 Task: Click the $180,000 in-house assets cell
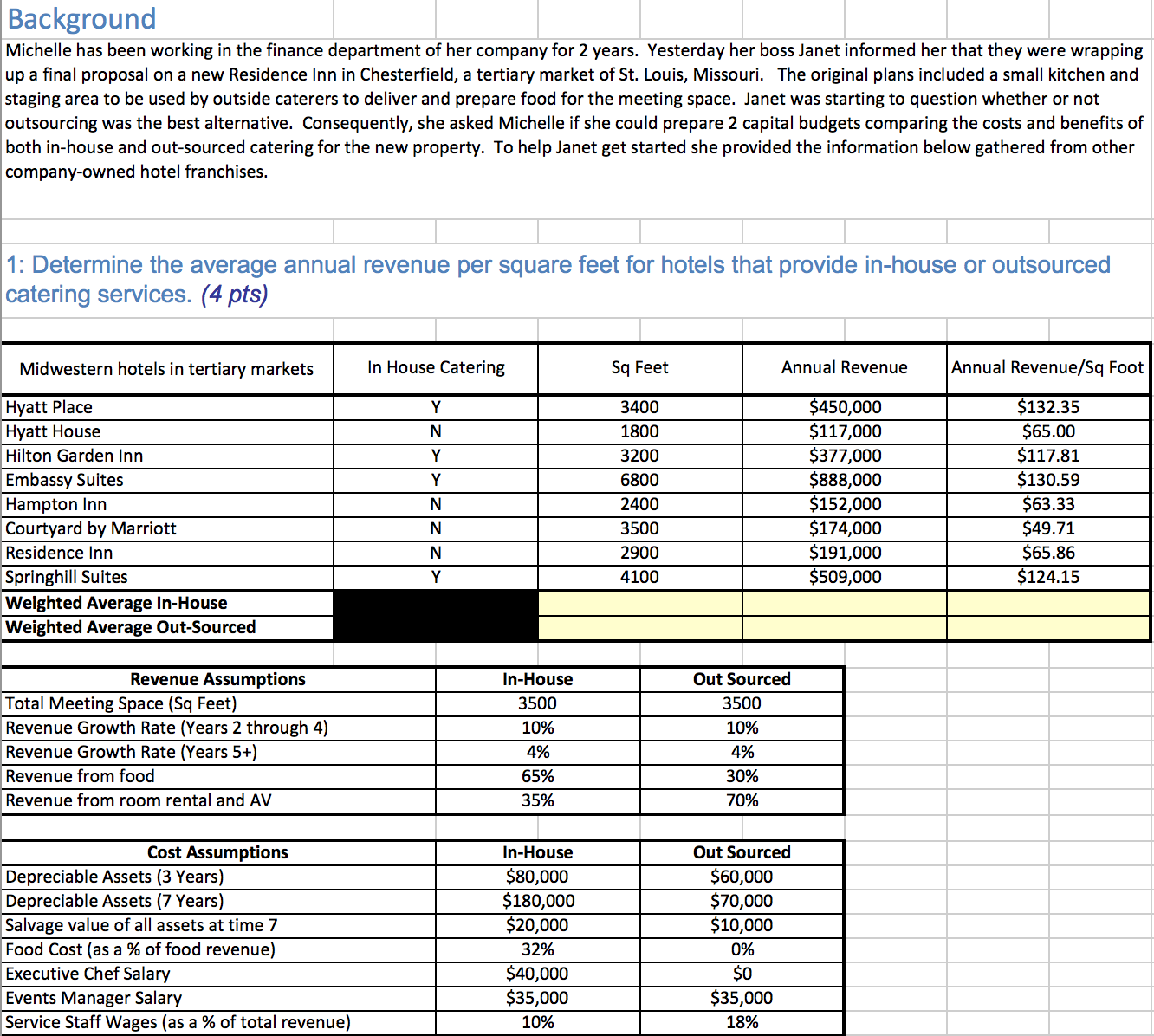[x=538, y=901]
